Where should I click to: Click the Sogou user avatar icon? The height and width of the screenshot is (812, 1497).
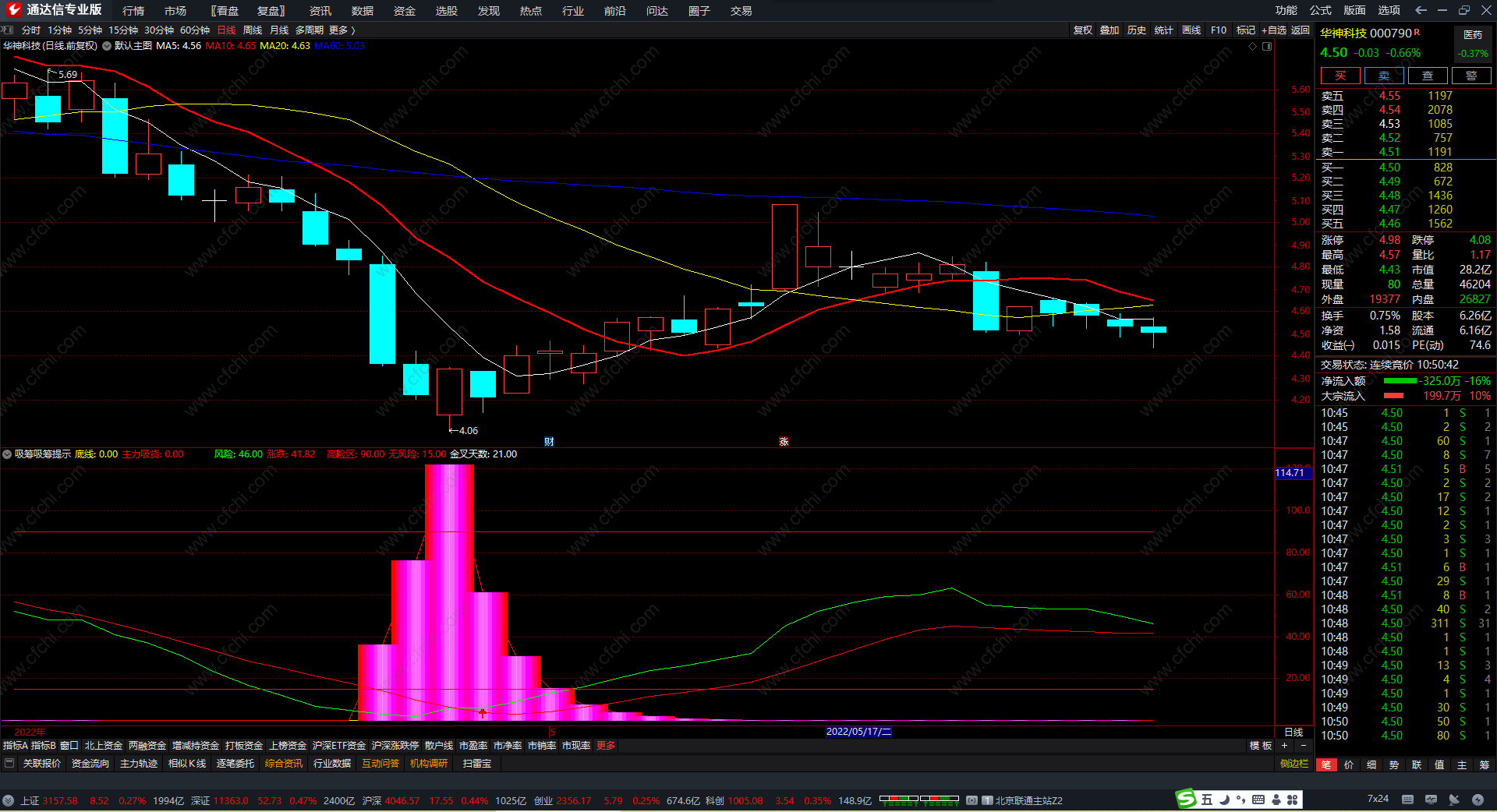1276,800
